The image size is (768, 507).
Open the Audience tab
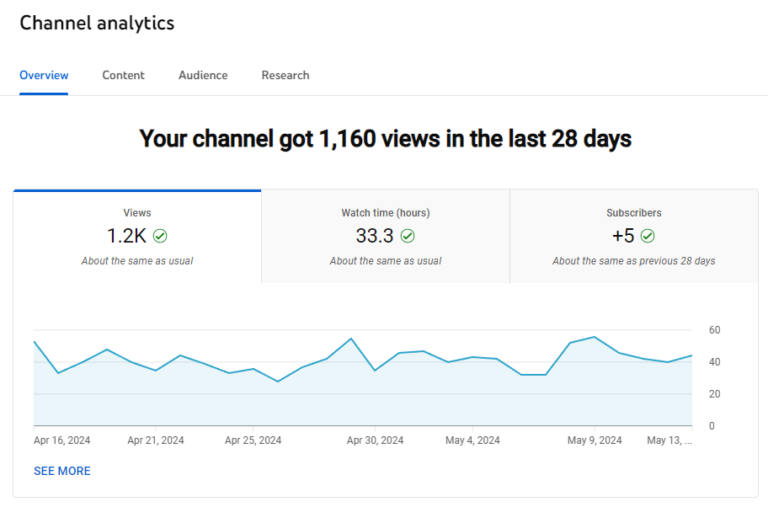(203, 75)
